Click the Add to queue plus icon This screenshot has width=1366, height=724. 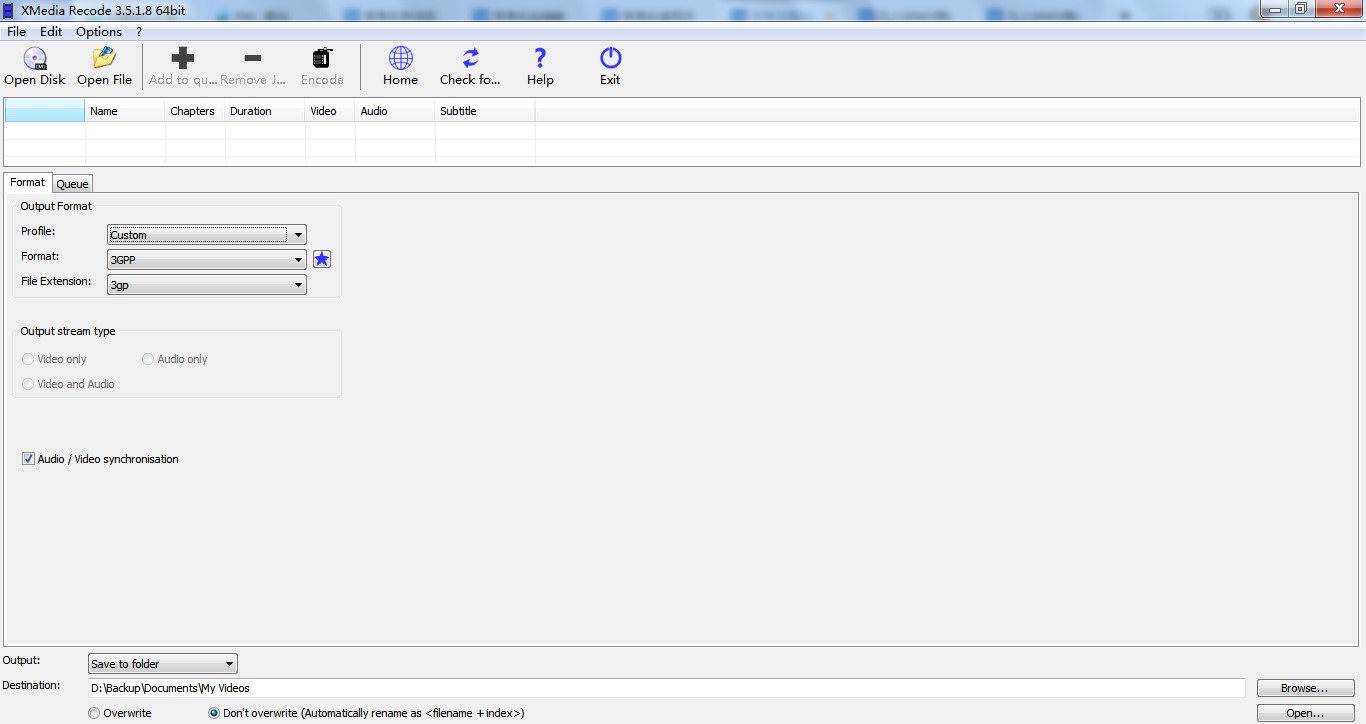[183, 58]
